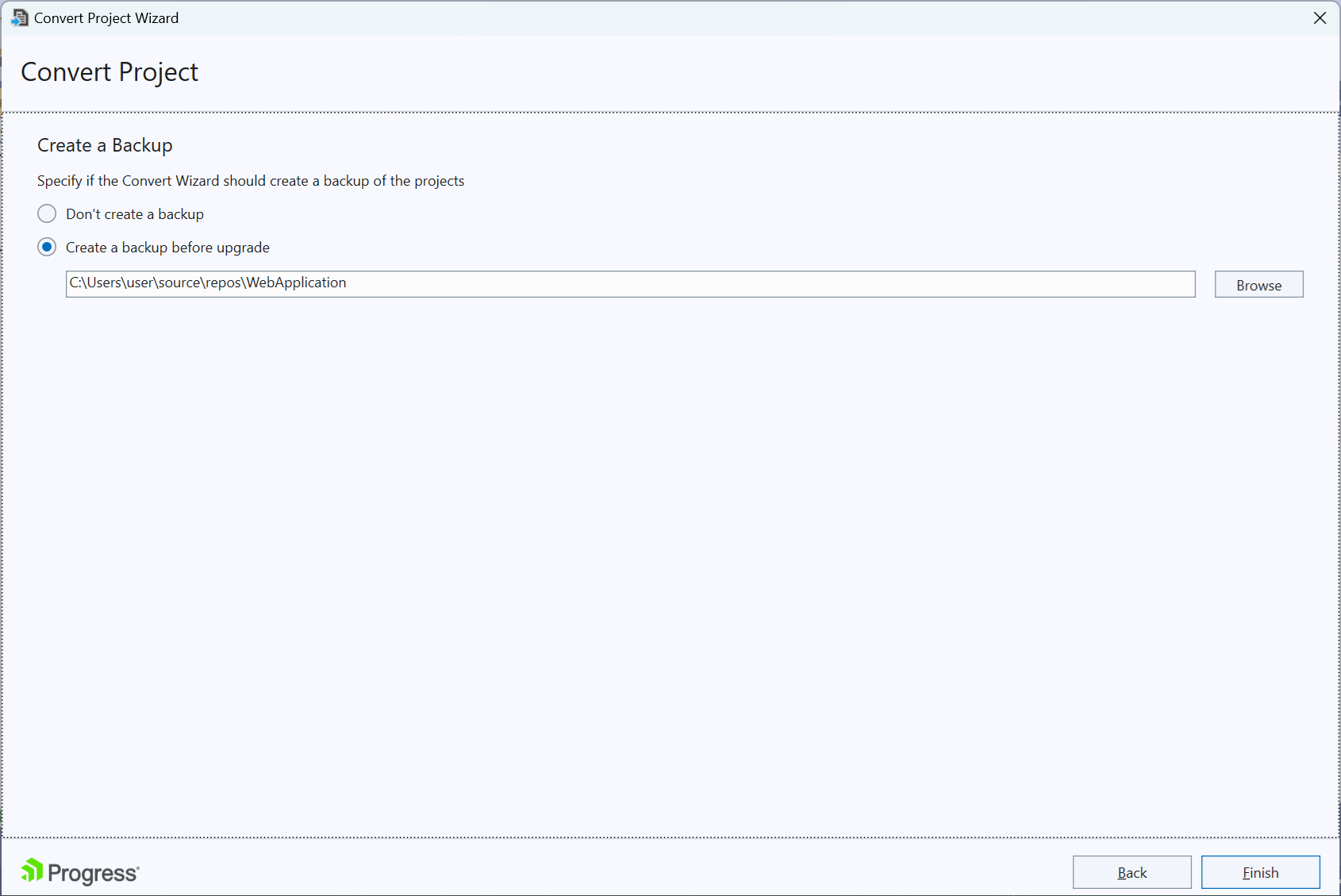
Task: Confirm settings by clicking Finish
Action: [1260, 871]
